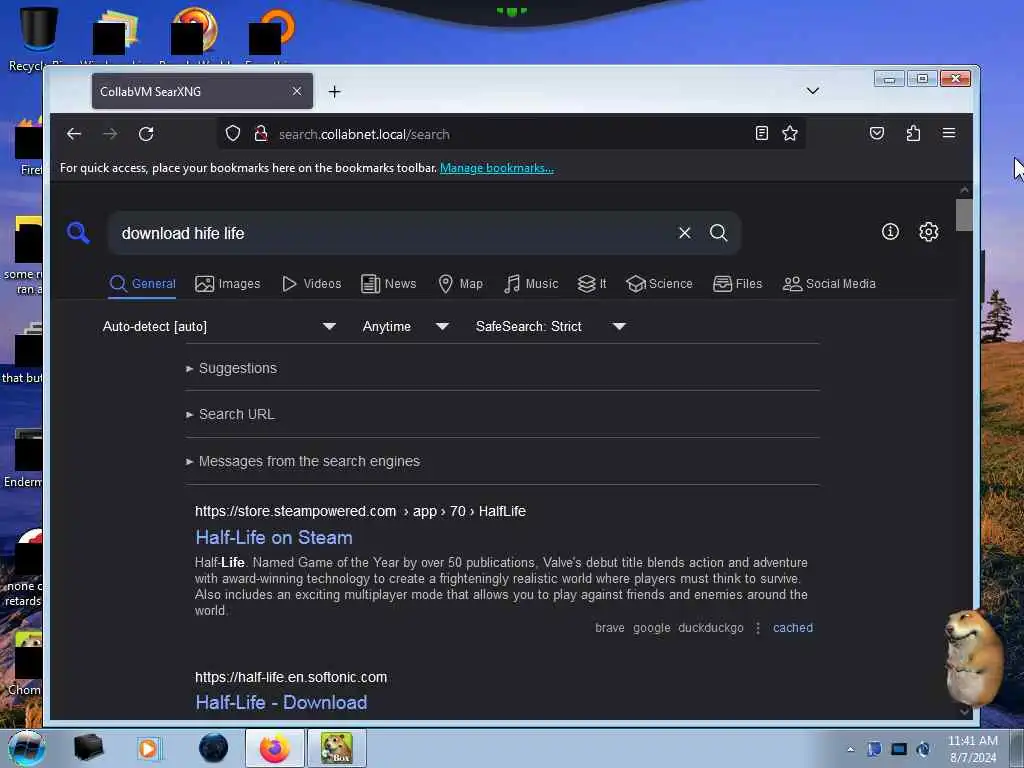Open the vertical dots menu beside cached
This screenshot has height=768, width=1024.
[758, 628]
